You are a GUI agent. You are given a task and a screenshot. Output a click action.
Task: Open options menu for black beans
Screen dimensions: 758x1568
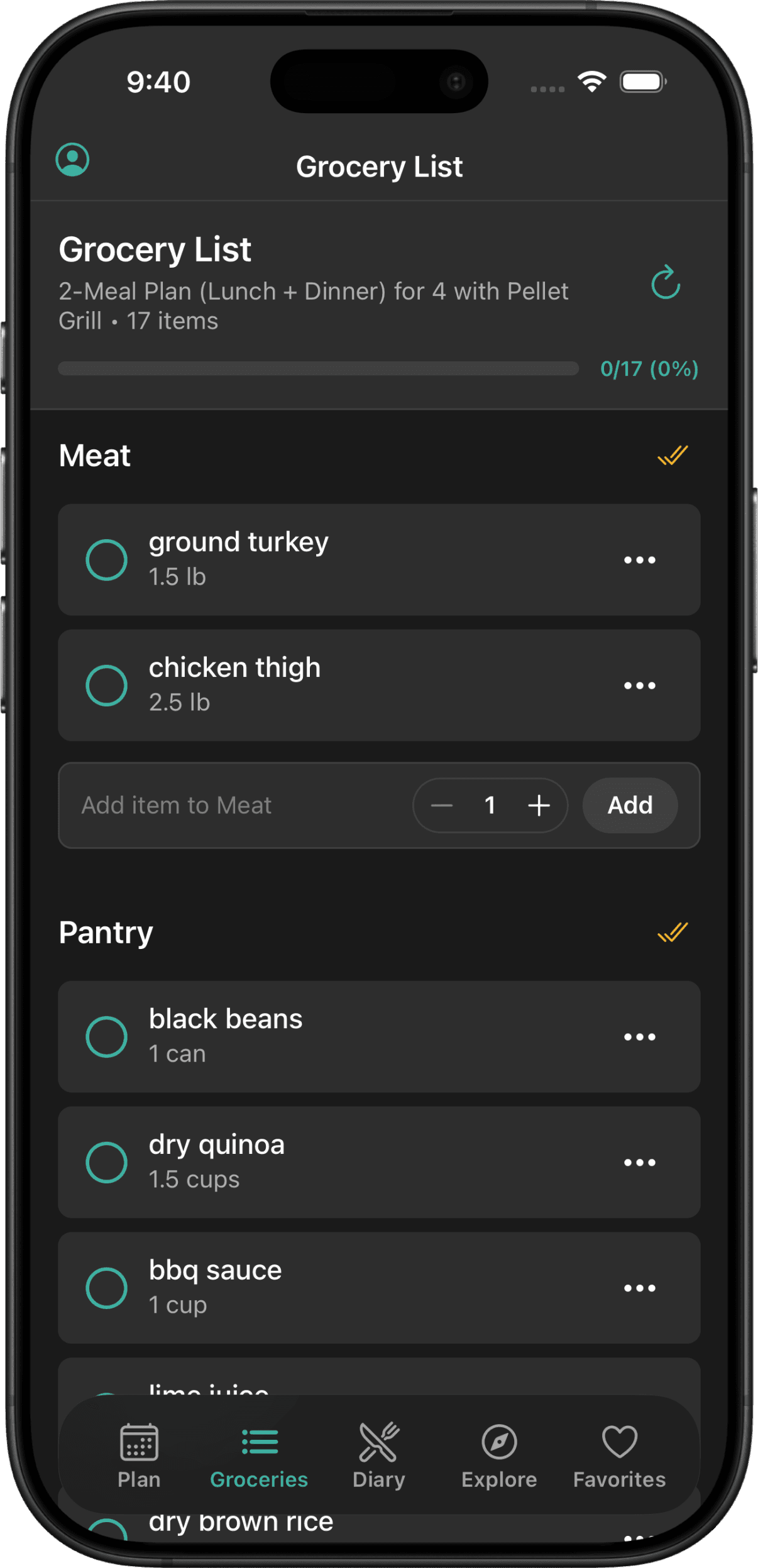pyautogui.click(x=640, y=1036)
